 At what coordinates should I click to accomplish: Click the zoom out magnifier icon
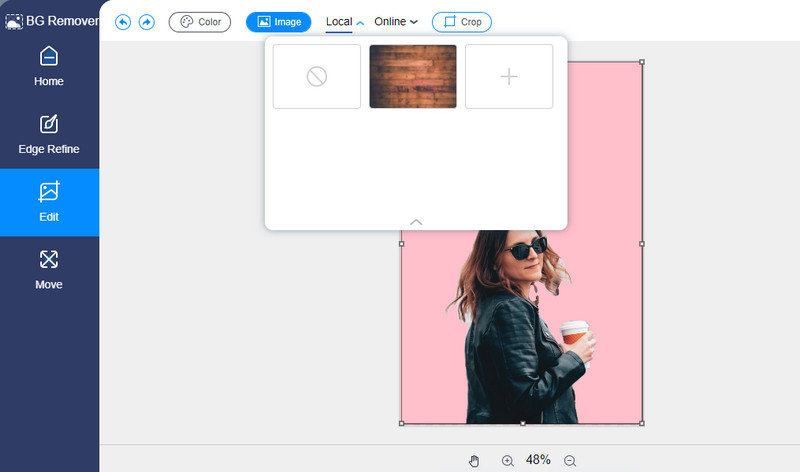coord(570,460)
